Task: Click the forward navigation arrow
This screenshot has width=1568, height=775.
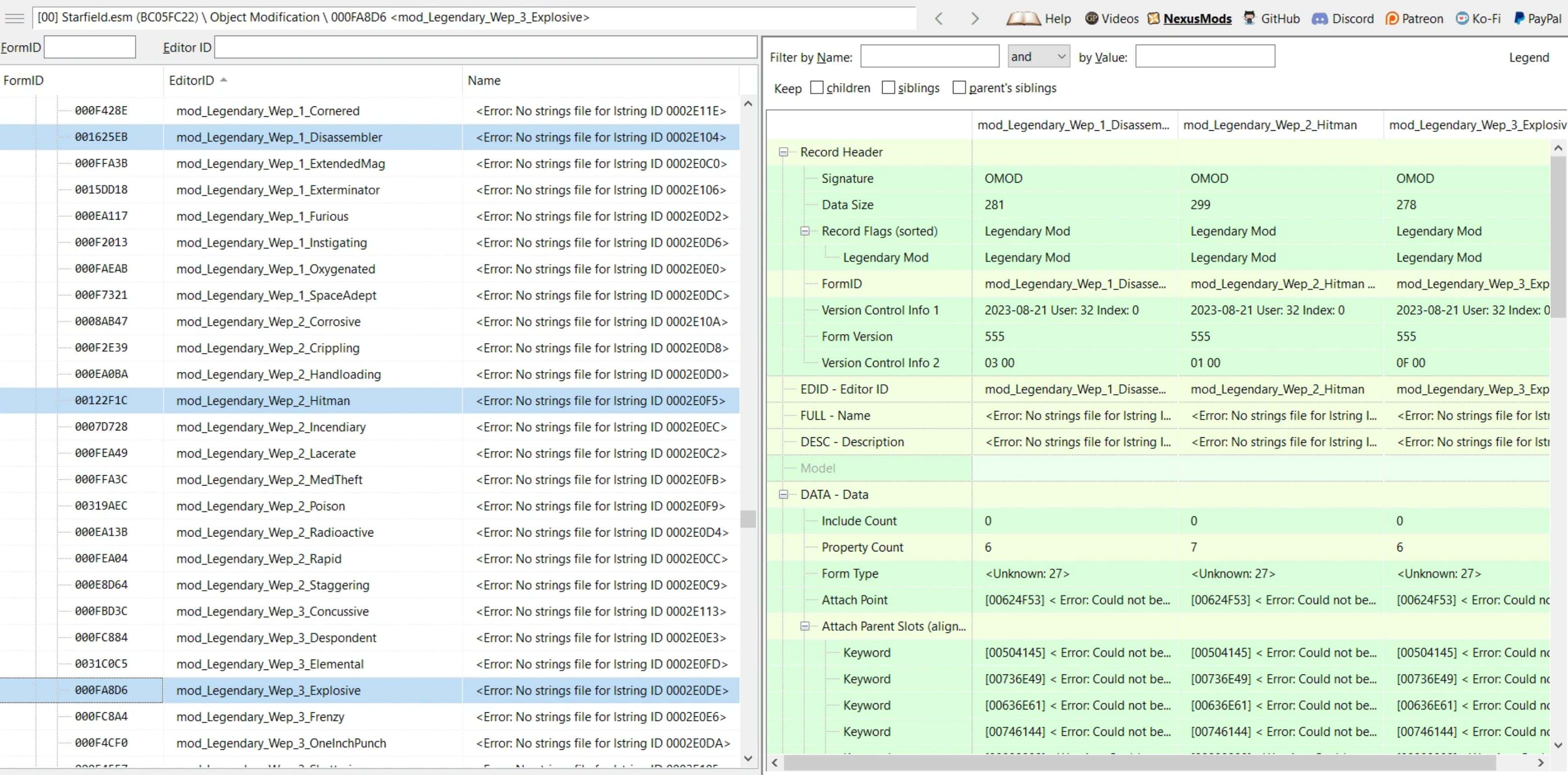Action: coord(975,18)
